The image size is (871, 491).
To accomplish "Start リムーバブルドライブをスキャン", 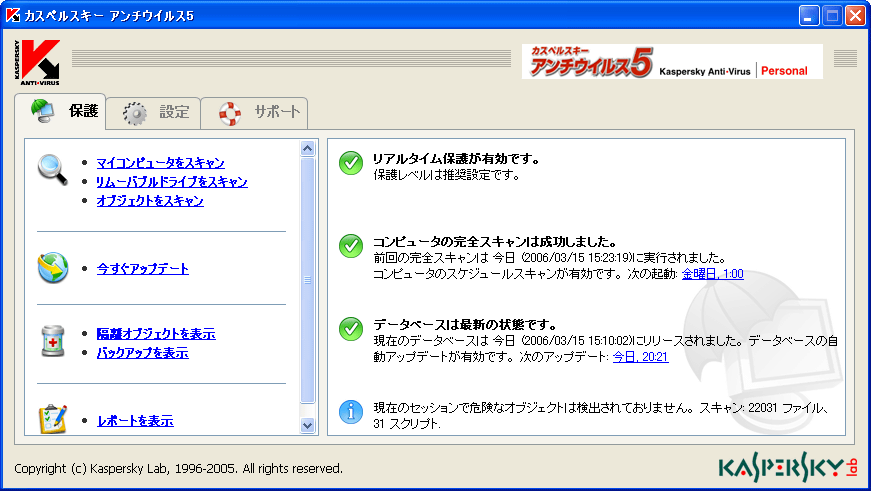I will click(172, 182).
